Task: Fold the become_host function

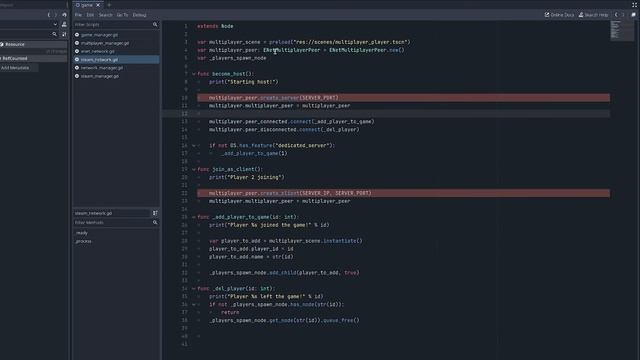Action: point(193,74)
